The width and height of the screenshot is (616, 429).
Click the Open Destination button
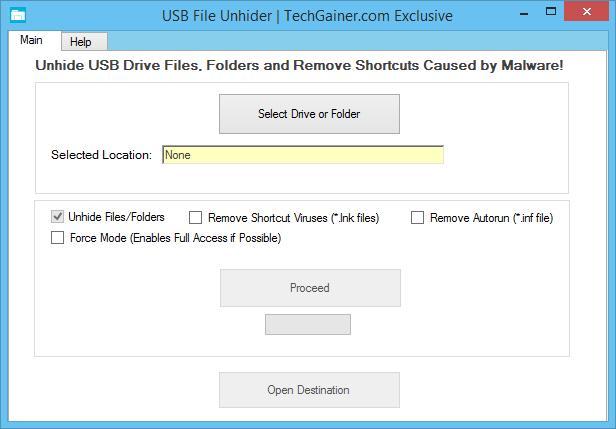[x=309, y=390]
